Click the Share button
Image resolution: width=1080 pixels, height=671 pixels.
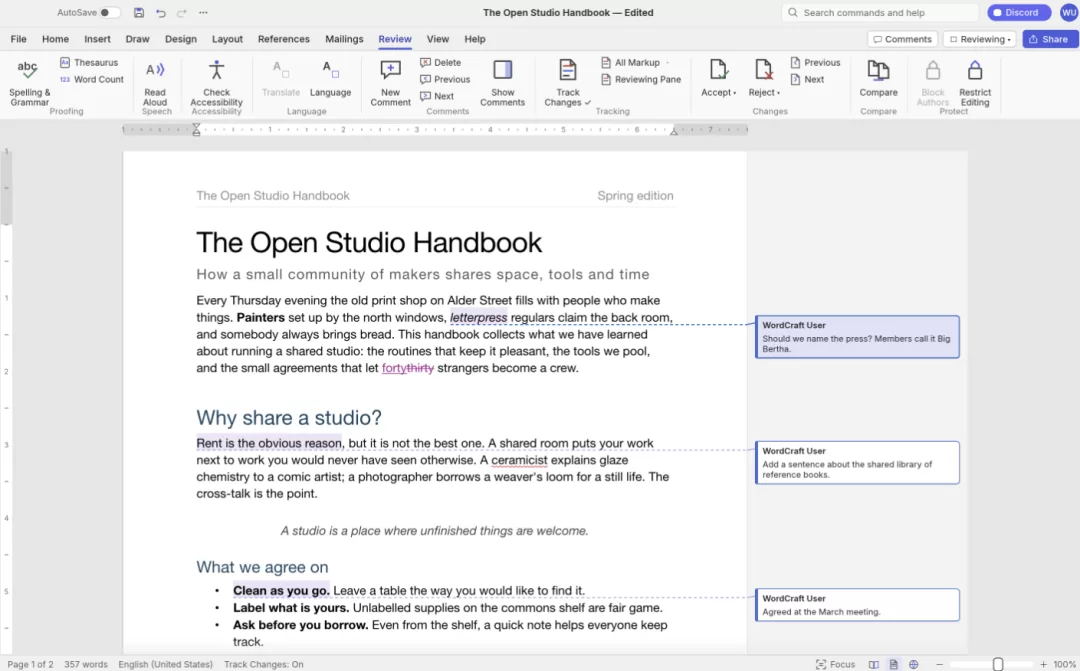click(x=1049, y=39)
